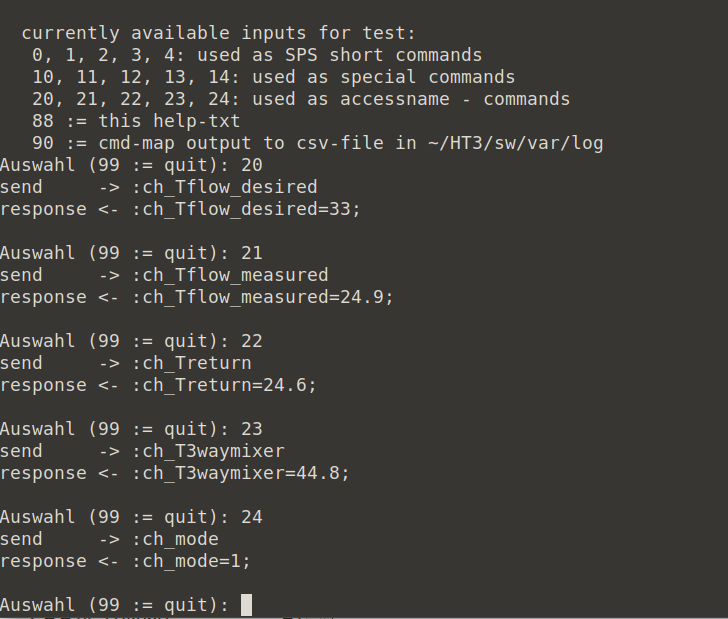Viewport: 728px width, 619px height.
Task: Click the SPS short commands help line
Action: pyautogui.click(x=257, y=55)
